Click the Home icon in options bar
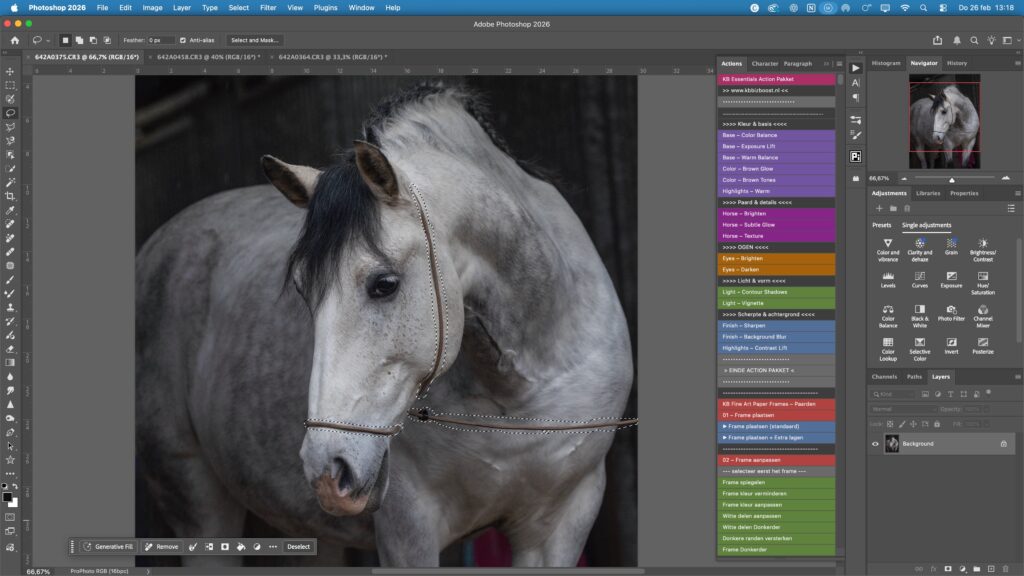Image resolution: width=1024 pixels, height=576 pixels. tap(14, 40)
